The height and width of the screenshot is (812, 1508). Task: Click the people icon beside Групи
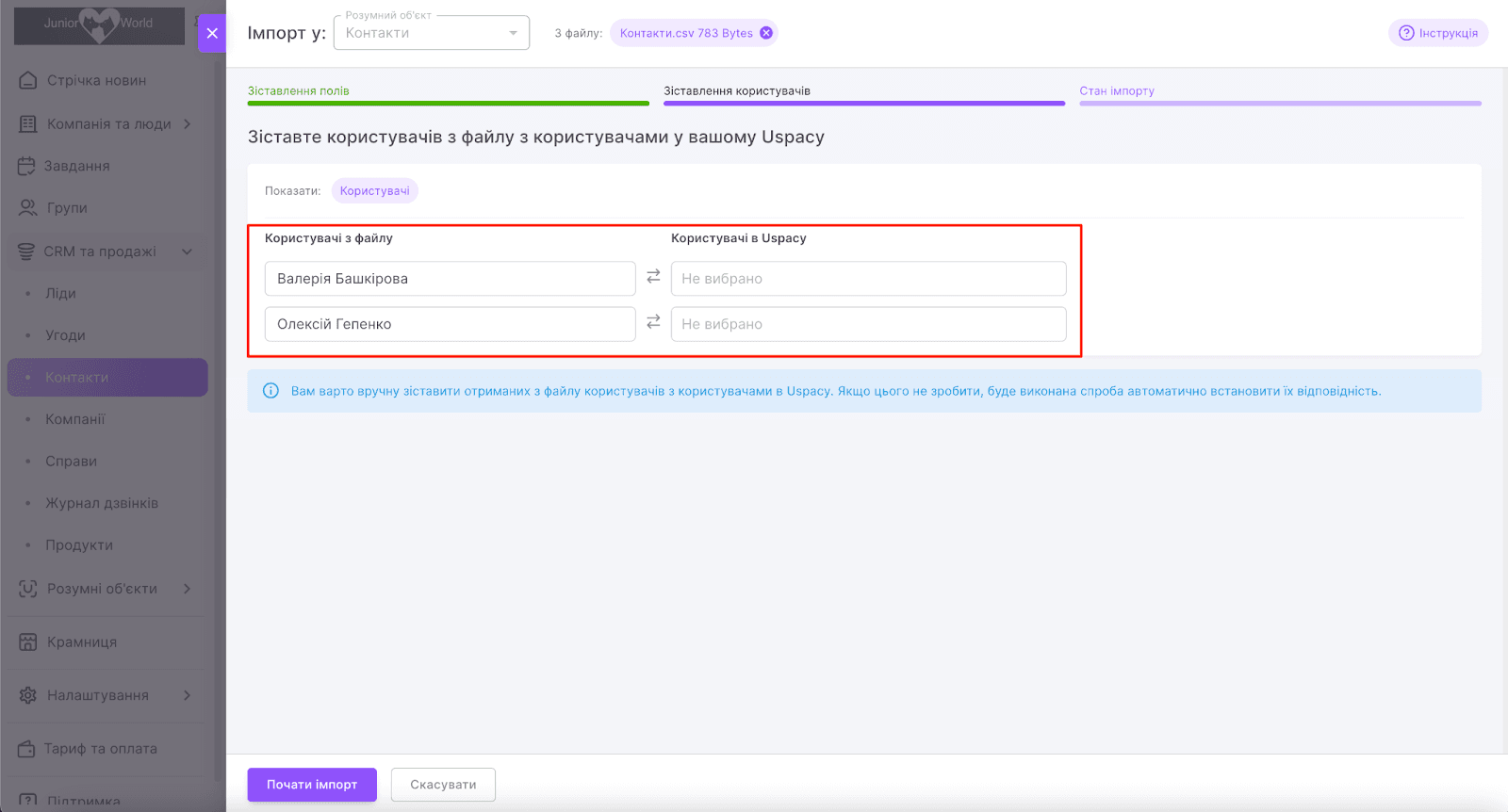point(28,207)
